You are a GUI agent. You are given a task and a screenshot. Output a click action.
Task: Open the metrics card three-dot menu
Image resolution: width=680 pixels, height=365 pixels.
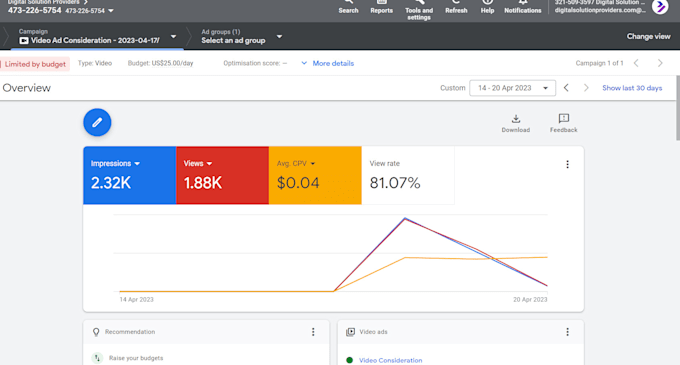click(567, 164)
